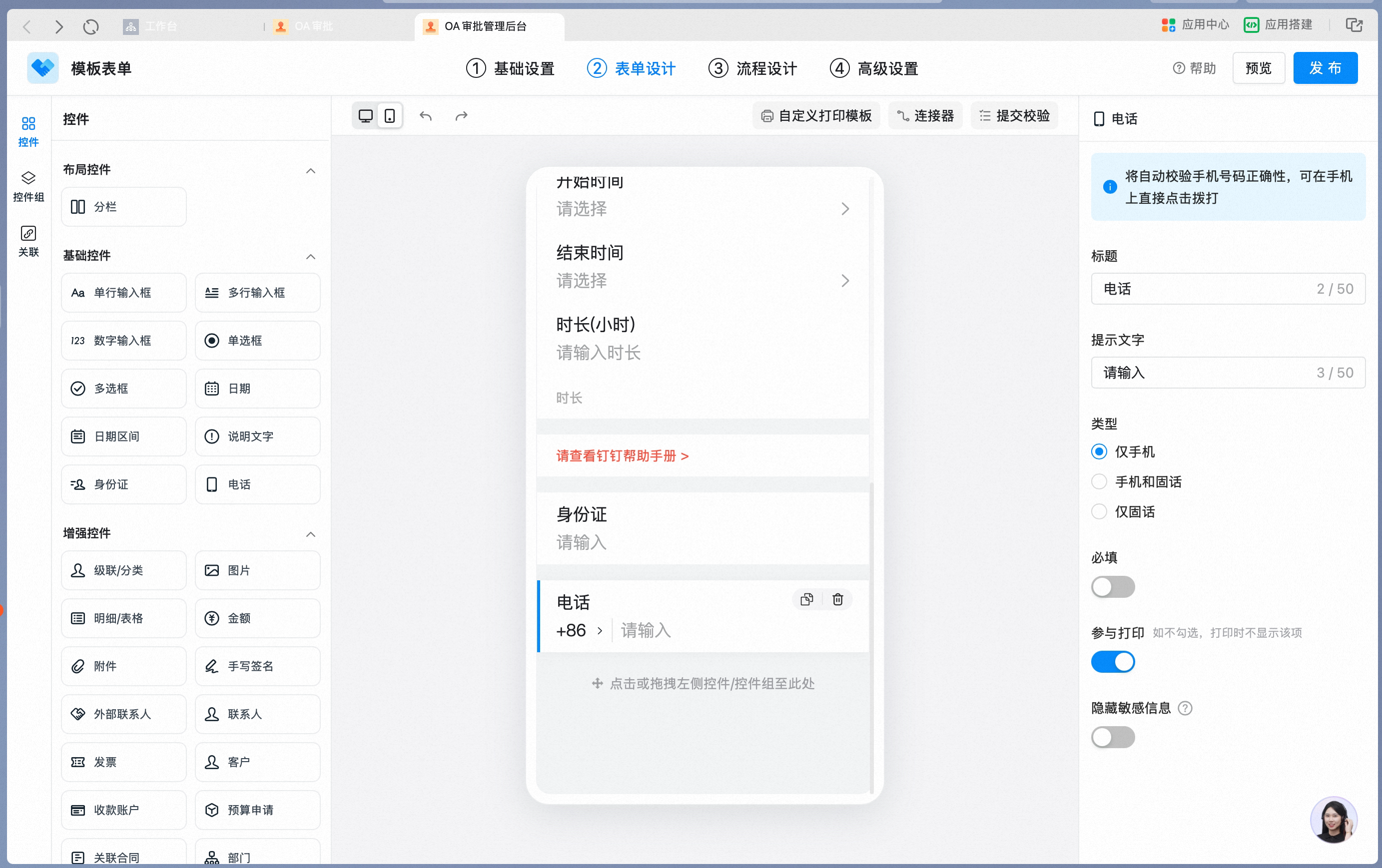1382x868 pixels.
Task: Collapse the 布局控件 section
Action: [x=310, y=170]
